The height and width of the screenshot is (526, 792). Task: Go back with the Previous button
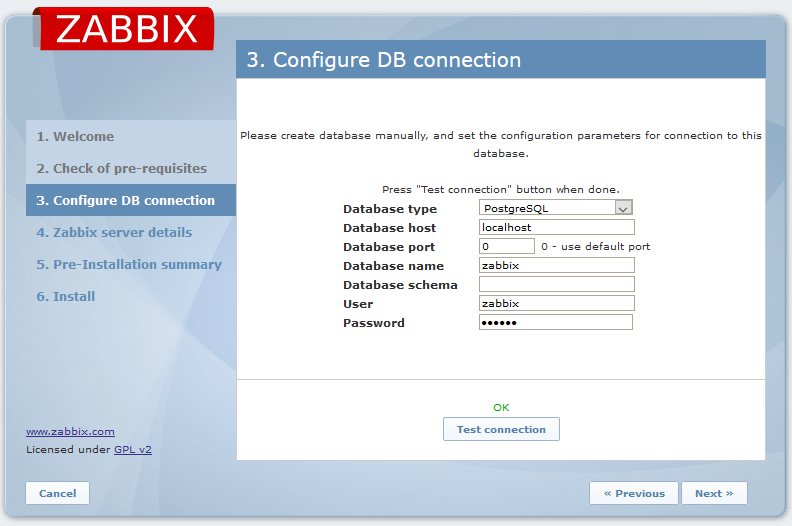coord(633,493)
